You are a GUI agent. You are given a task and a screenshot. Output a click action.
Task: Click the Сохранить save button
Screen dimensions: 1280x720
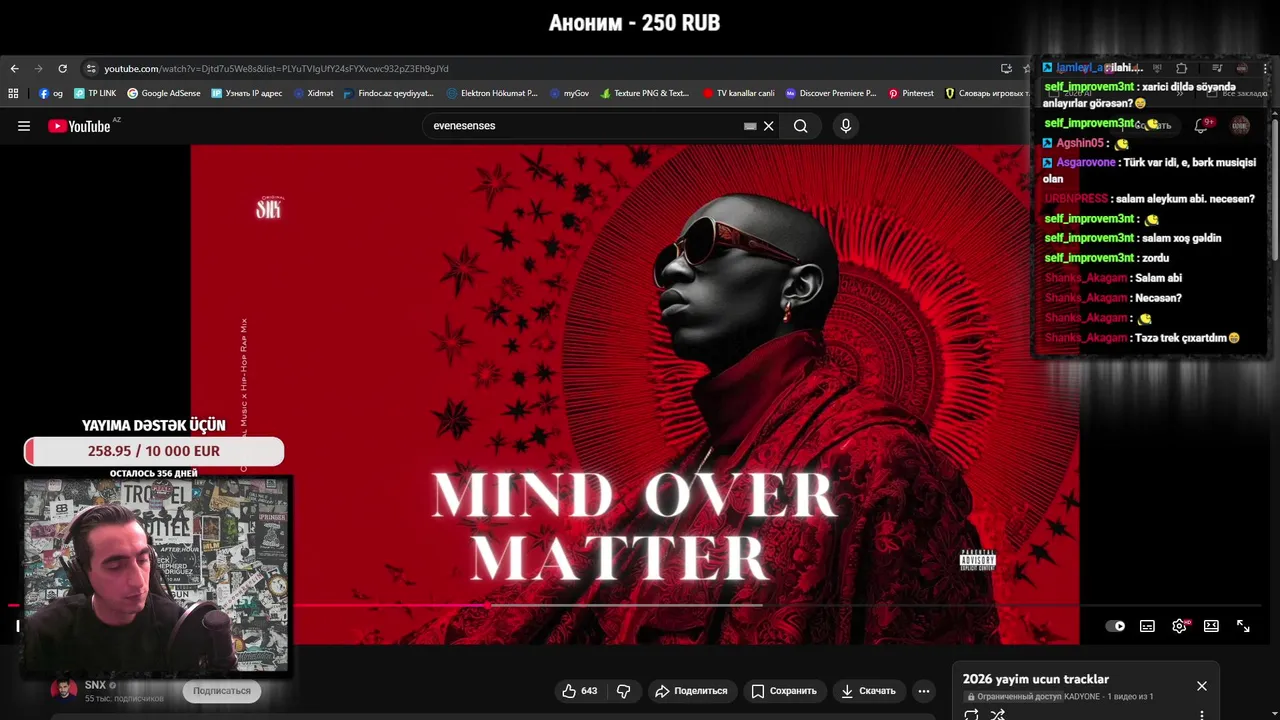[784, 691]
